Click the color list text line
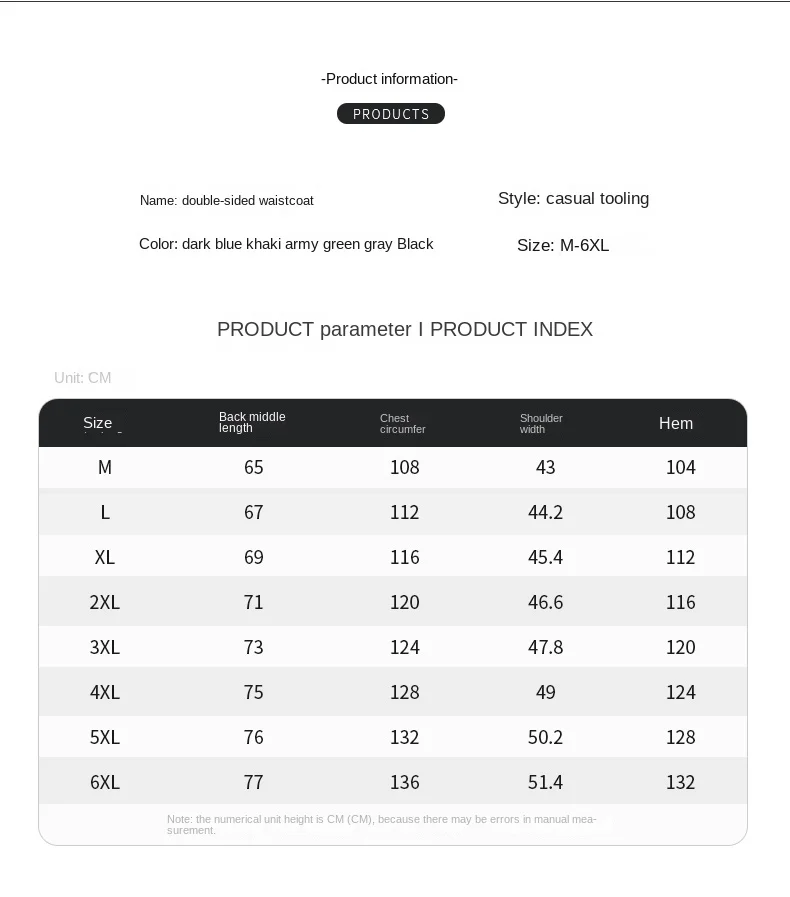 (x=286, y=244)
